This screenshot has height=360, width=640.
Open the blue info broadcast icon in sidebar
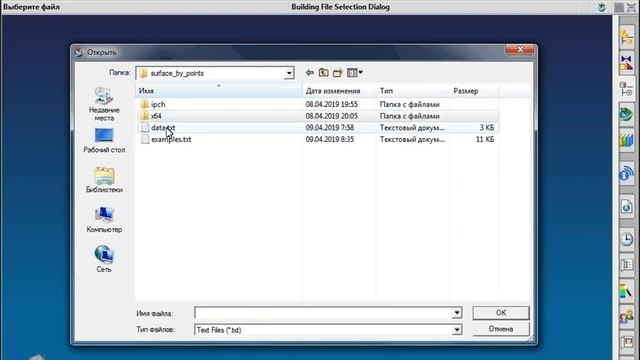[626, 174]
